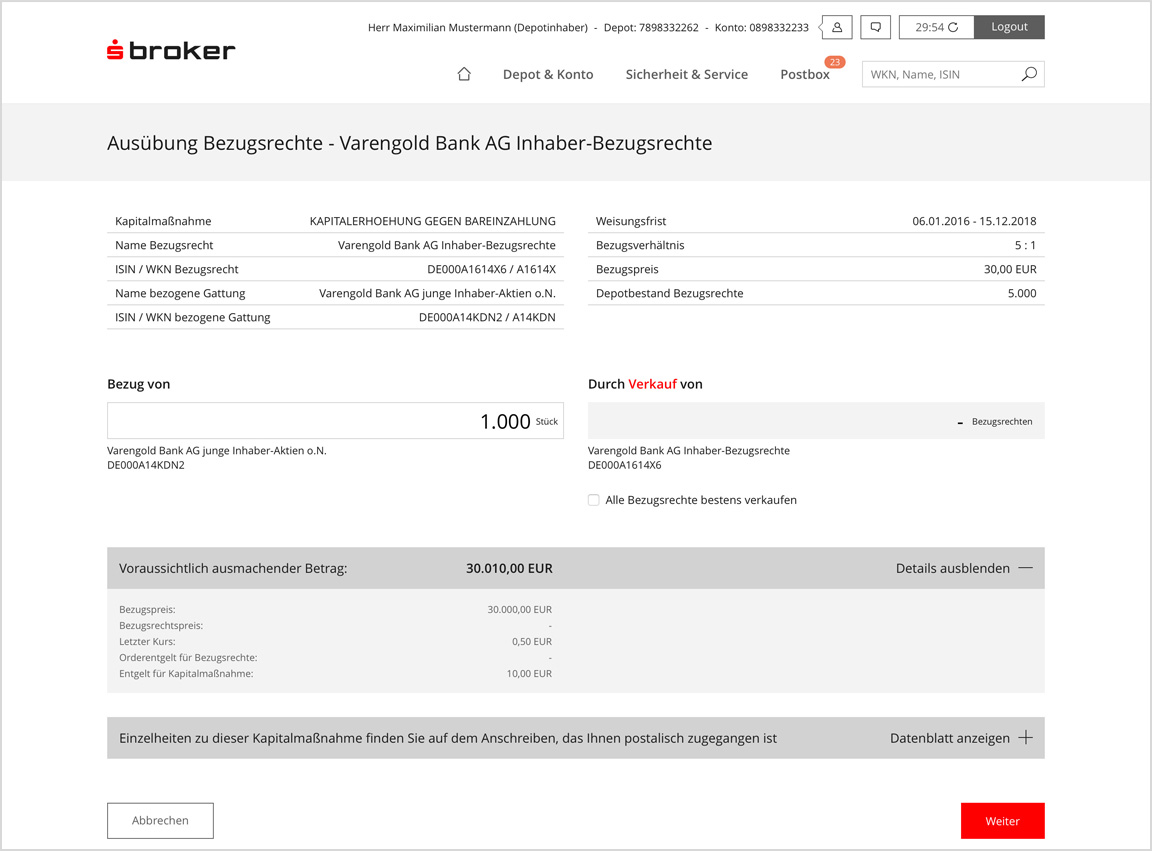The height and width of the screenshot is (851, 1152).
Task: Open the feedback chat icon
Action: 875,27
